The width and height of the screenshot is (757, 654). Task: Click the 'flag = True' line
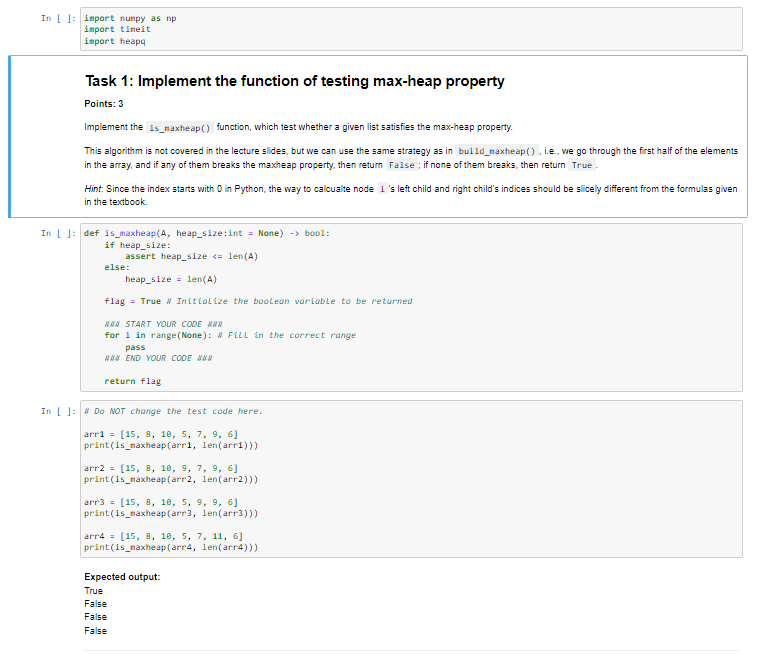[258, 301]
